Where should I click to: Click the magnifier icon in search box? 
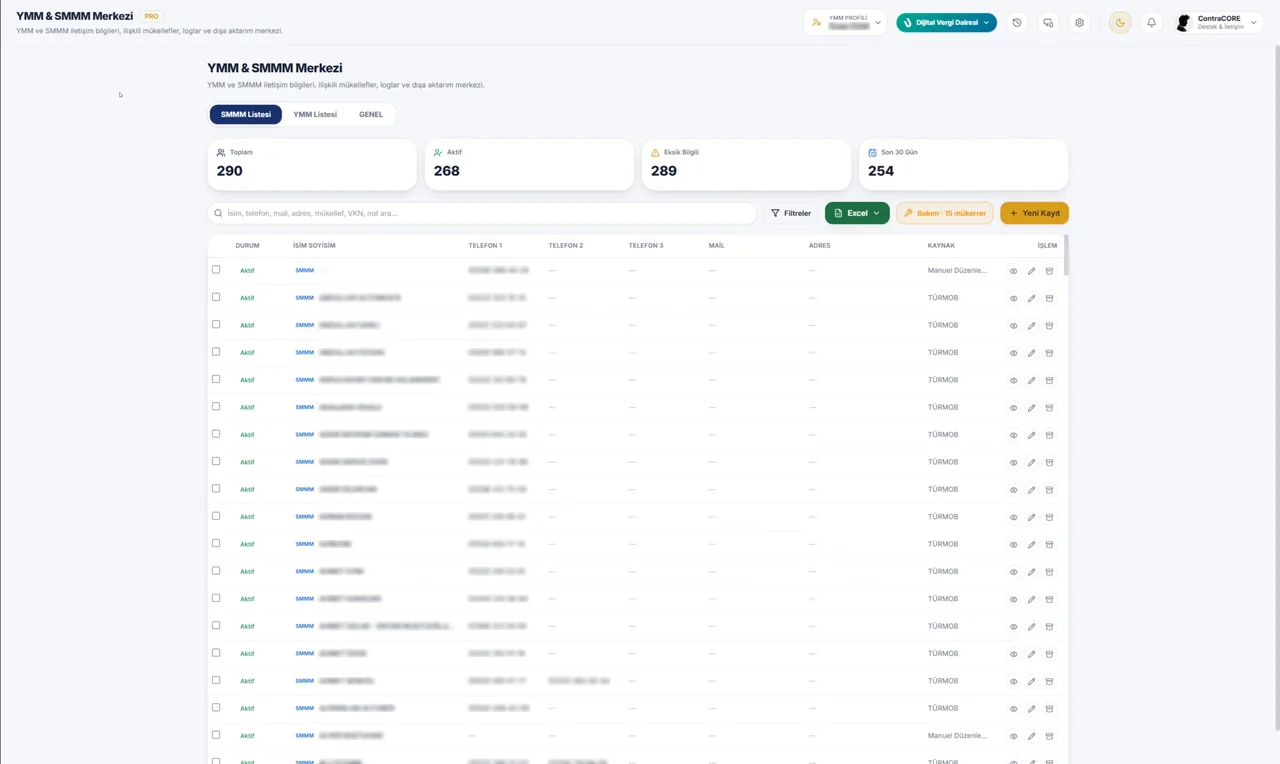[218, 213]
